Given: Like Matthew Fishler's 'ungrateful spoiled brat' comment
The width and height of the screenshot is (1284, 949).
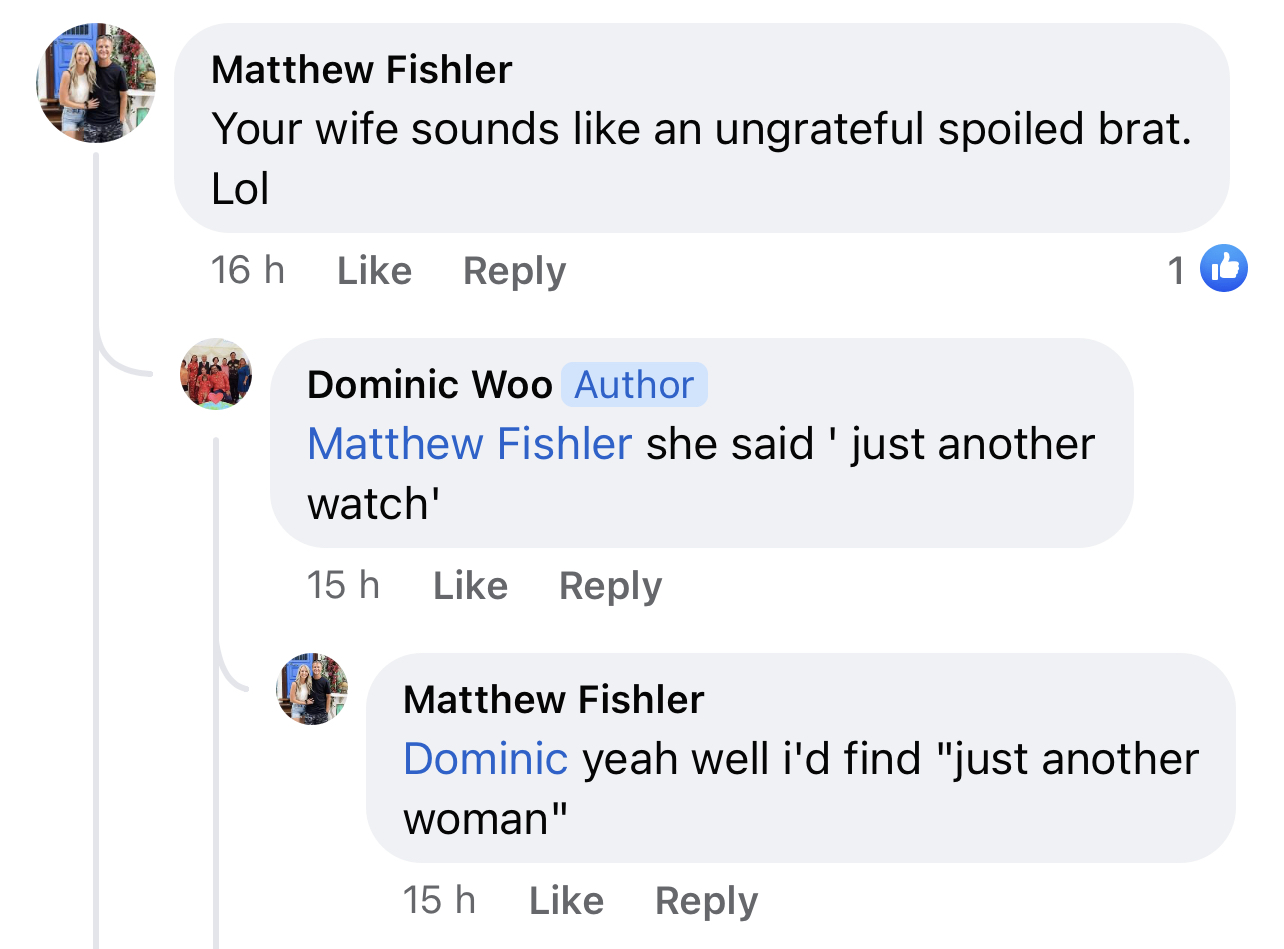Looking at the screenshot, I should coord(374,271).
